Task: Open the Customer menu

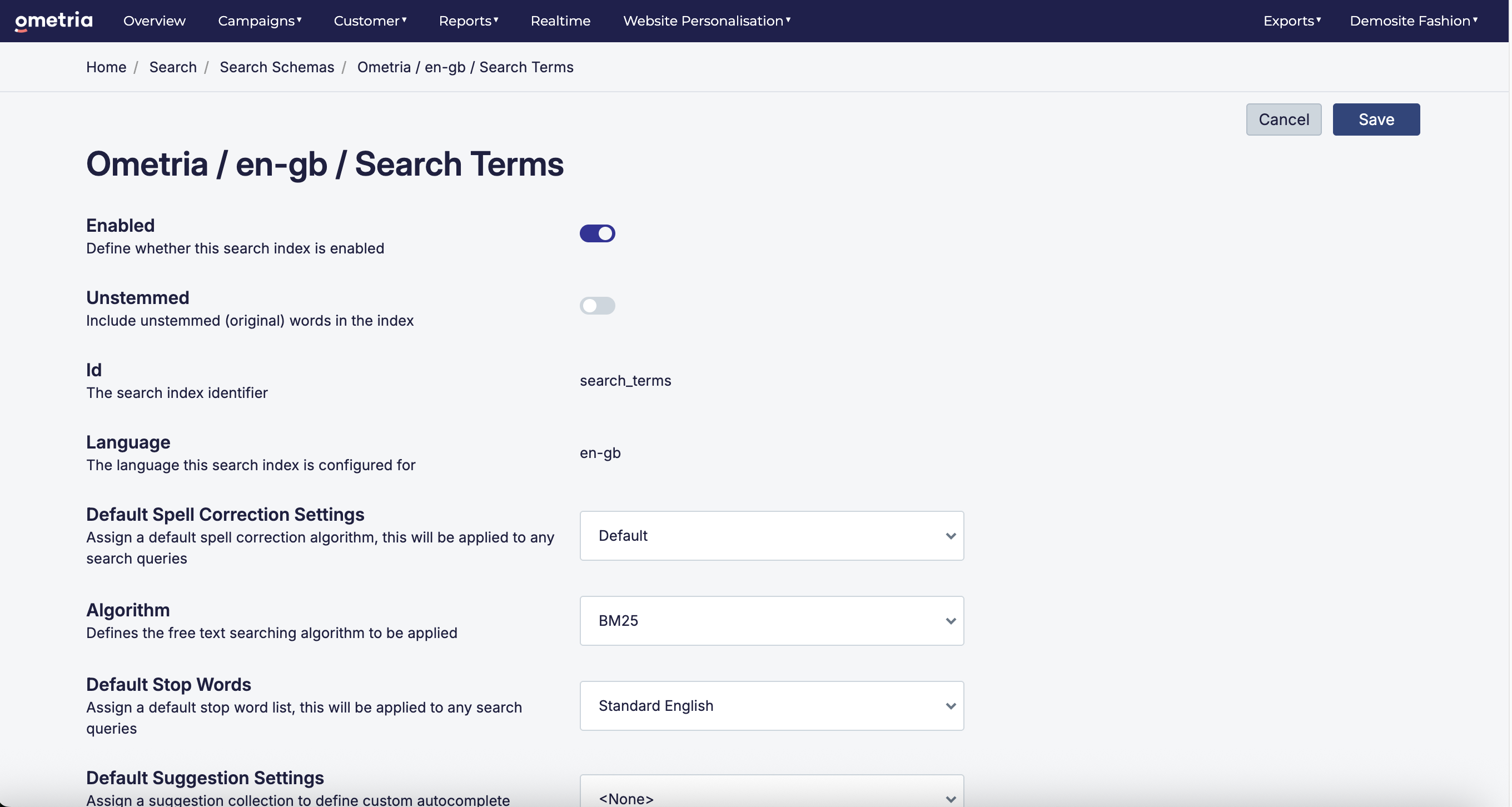Action: [370, 21]
